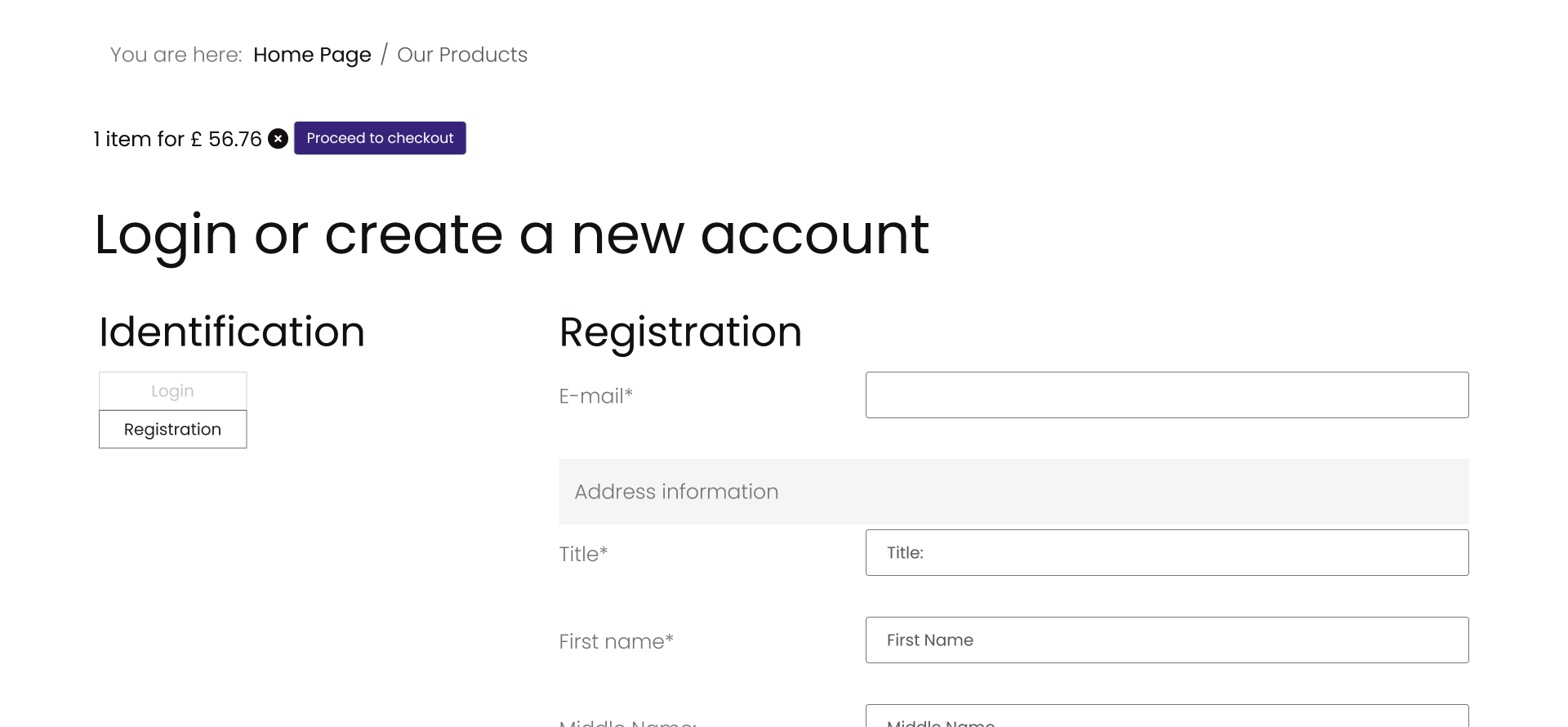Focus the Middle Name input box

tap(1166, 718)
